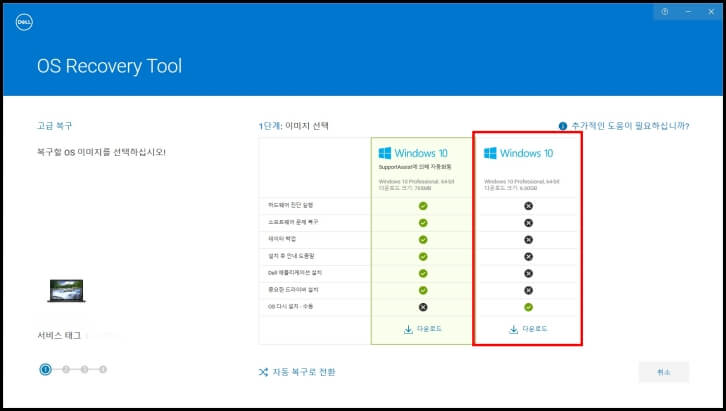Close the OS Recovery Tool window
Image resolution: width=726 pixels, height=411 pixels.
click(x=711, y=12)
